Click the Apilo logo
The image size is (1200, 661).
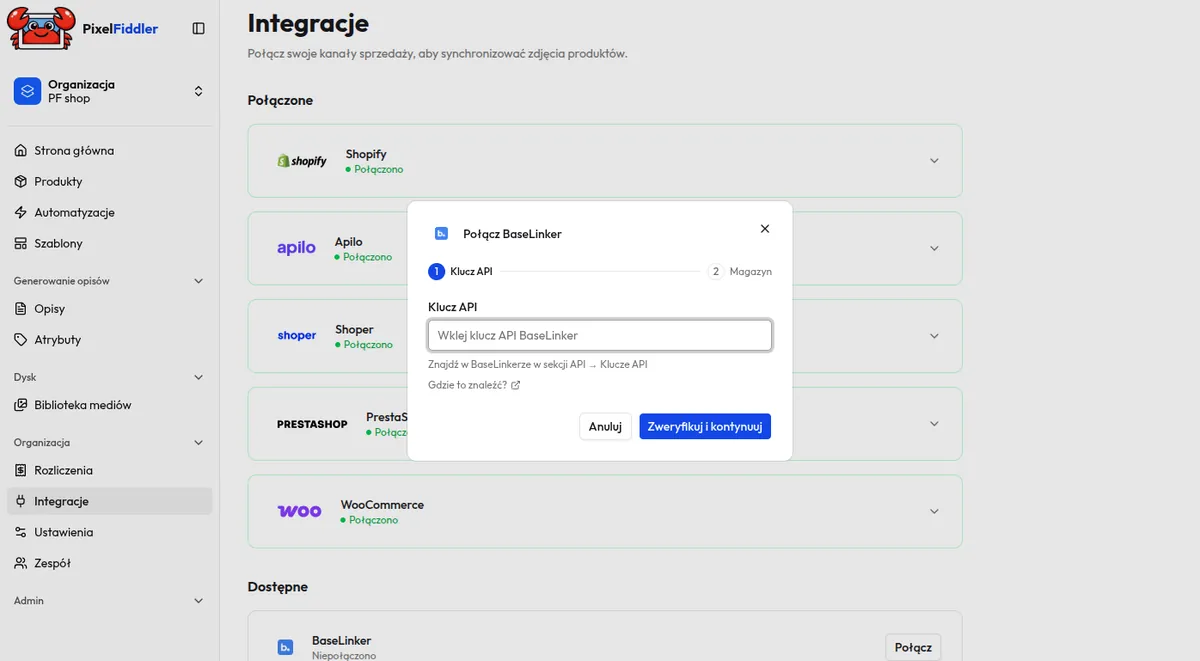(x=296, y=248)
